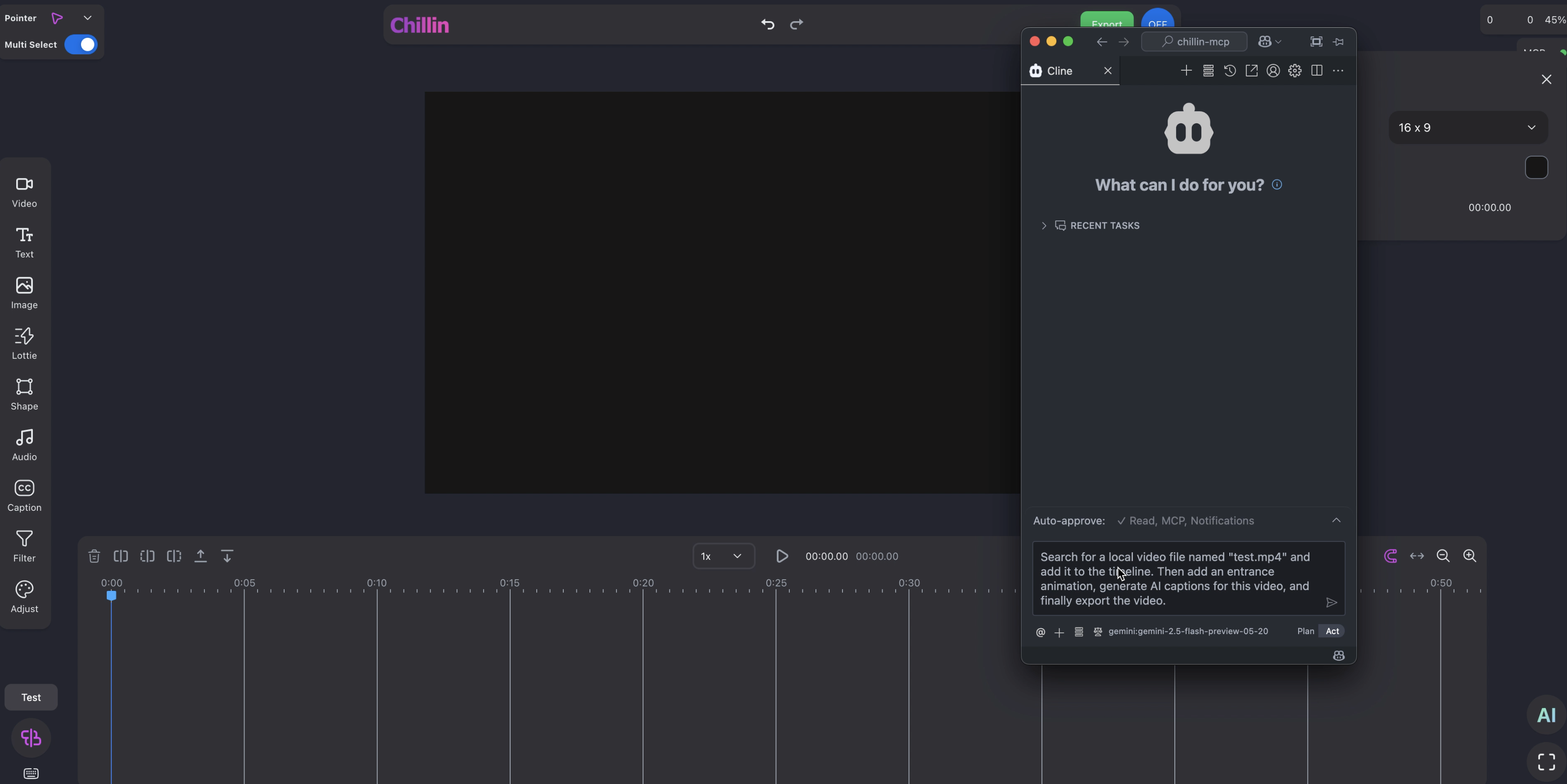
Task: Toggle the Multi Select switch
Action: tap(81, 45)
